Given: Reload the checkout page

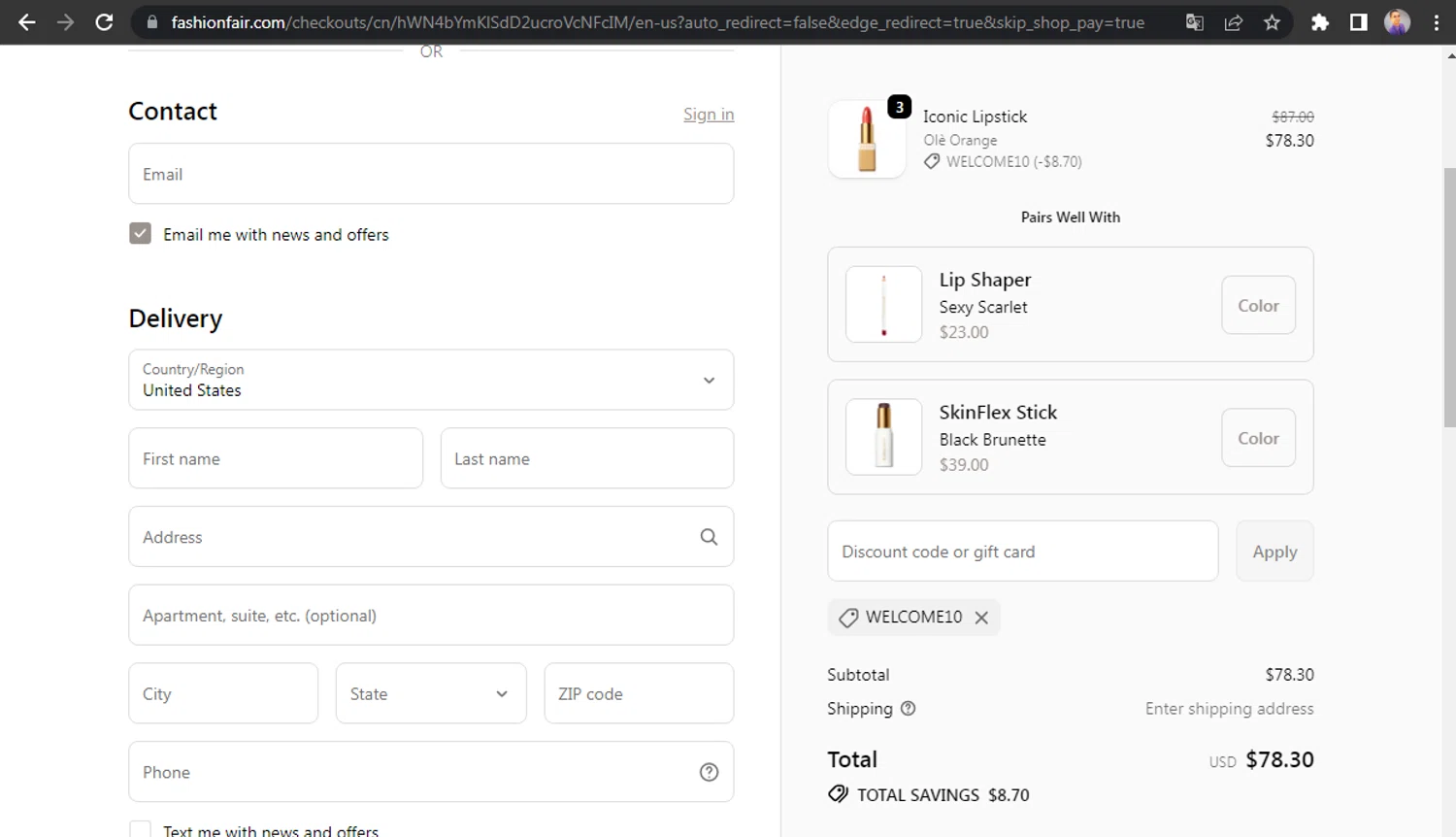Looking at the screenshot, I should point(104,22).
